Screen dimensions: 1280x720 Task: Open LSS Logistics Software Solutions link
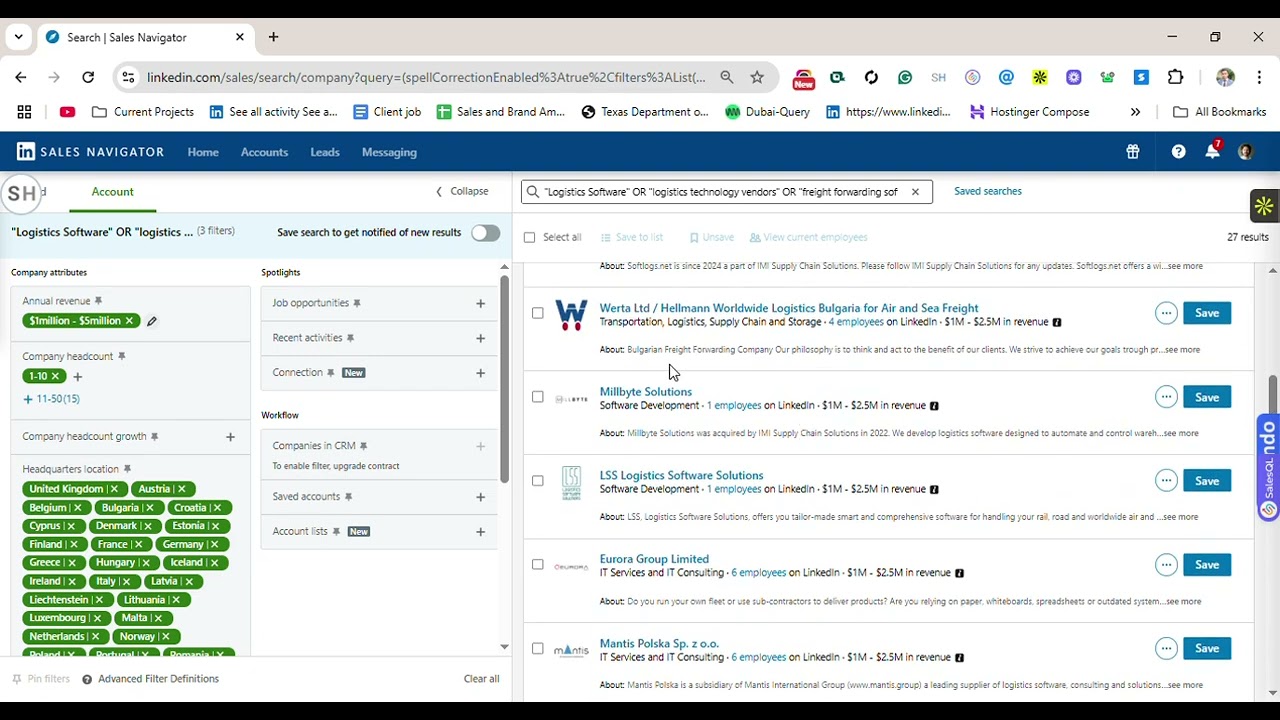[681, 476]
